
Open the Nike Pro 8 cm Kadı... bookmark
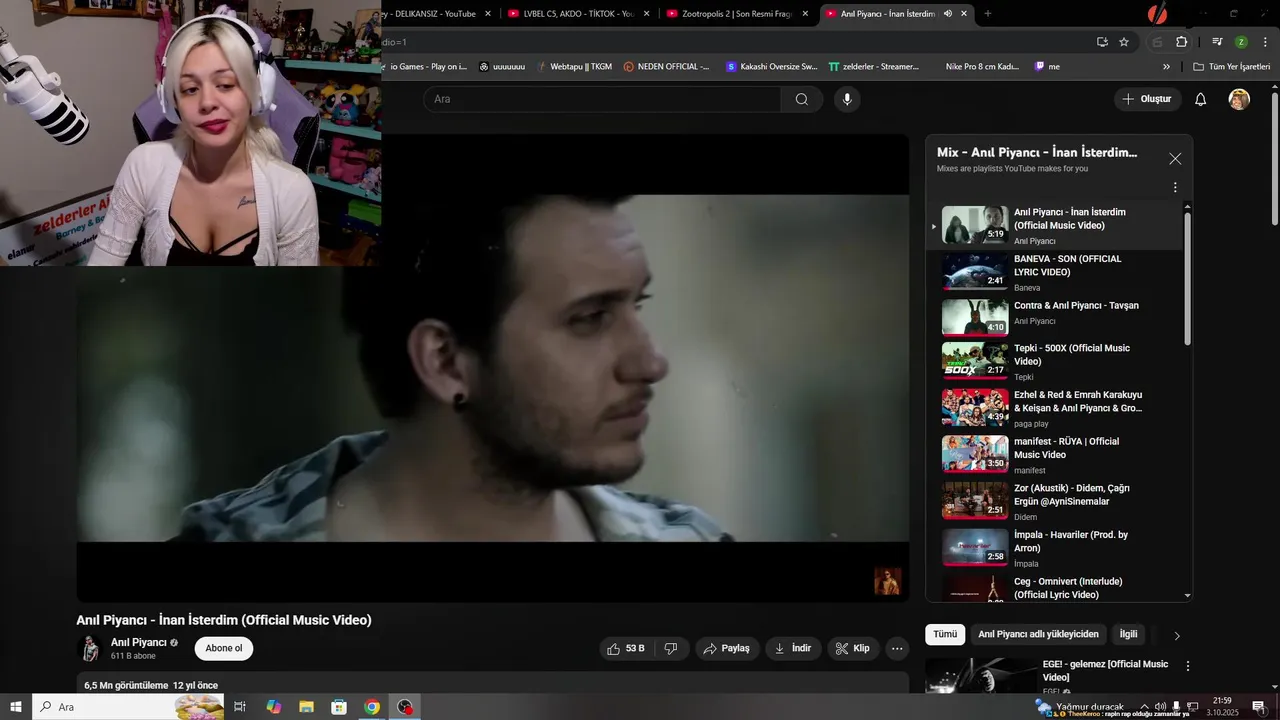(981, 67)
